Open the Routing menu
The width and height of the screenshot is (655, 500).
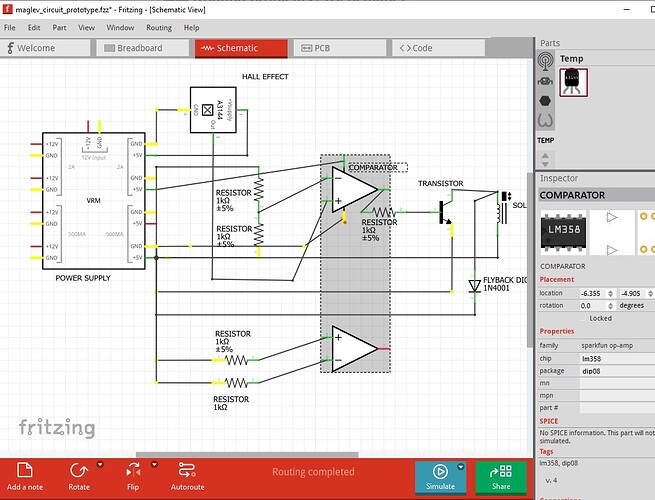[159, 28]
